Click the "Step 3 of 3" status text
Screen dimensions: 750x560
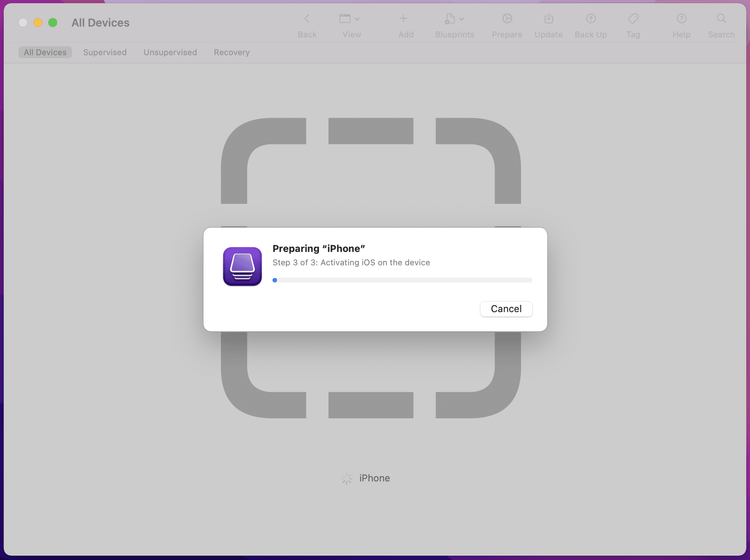click(351, 263)
